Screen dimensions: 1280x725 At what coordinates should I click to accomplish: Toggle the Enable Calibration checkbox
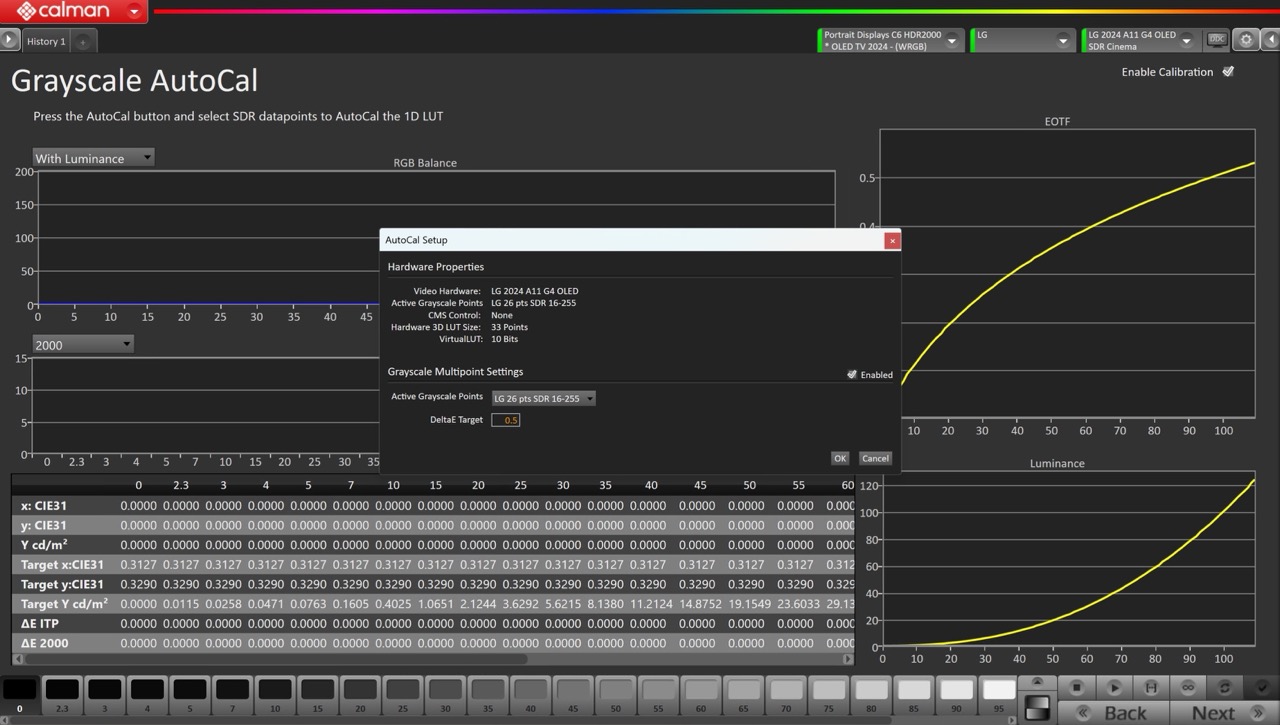click(x=1228, y=72)
